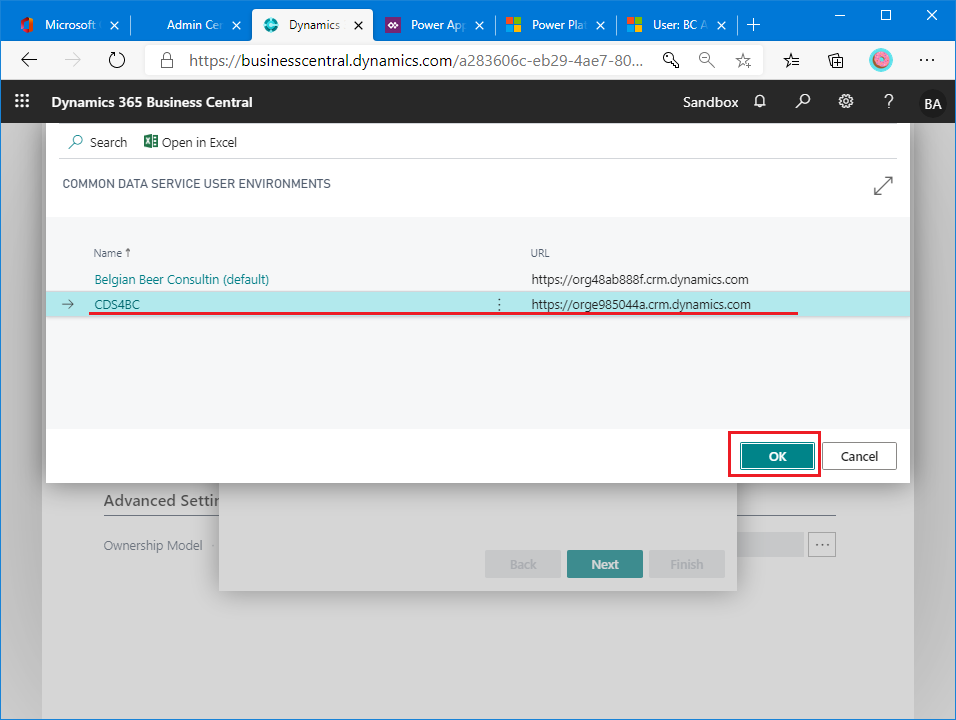Add page to favorites star
This screenshot has height=720, width=956.
[x=743, y=60]
